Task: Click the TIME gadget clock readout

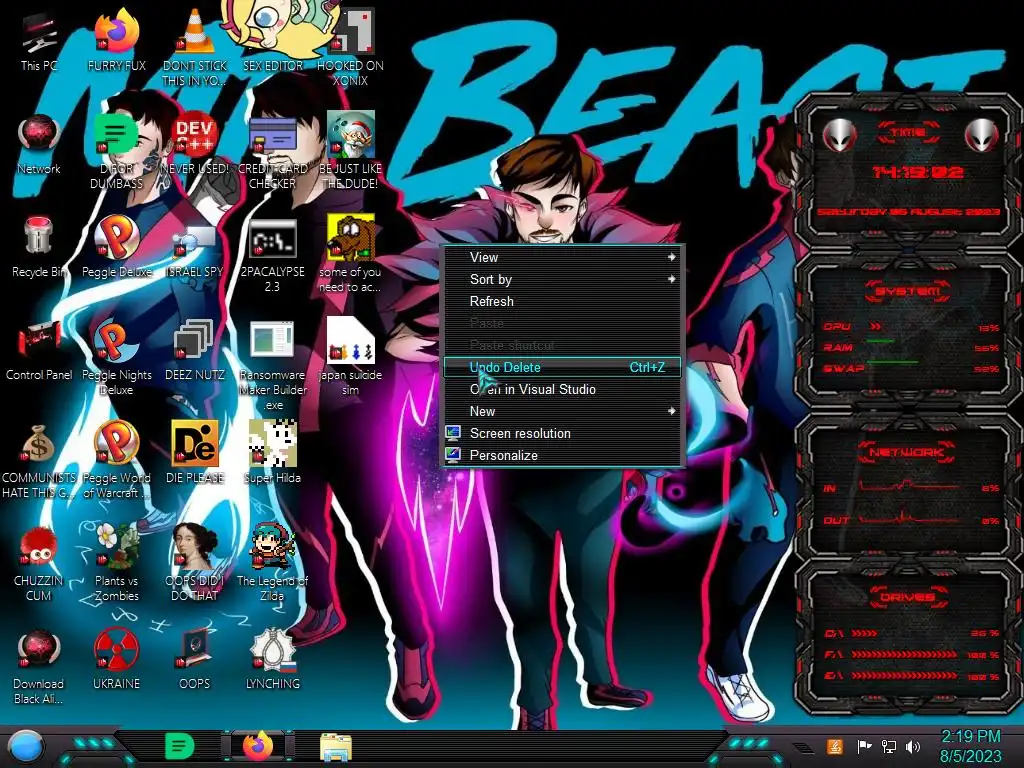Action: [918, 172]
